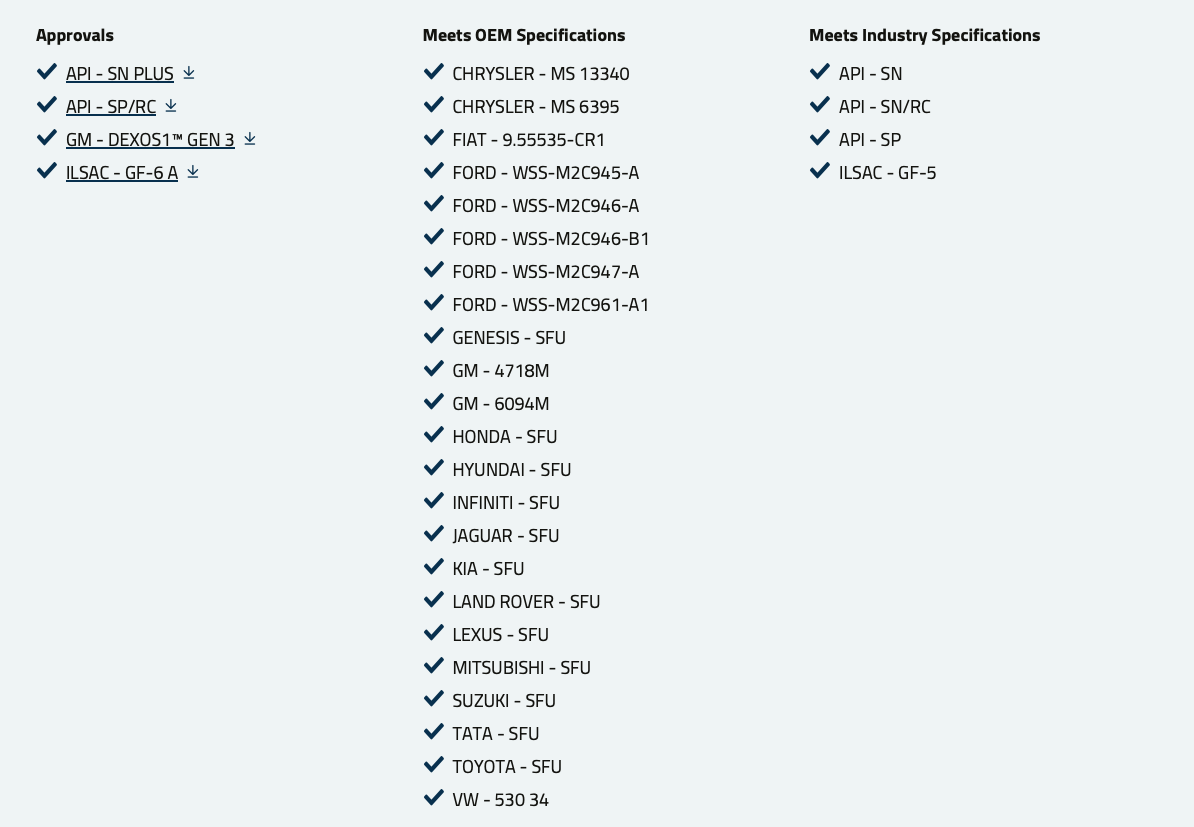Click checkmark next to FIAT - 9.55535-CR1
This screenshot has width=1194, height=827.
coord(434,138)
